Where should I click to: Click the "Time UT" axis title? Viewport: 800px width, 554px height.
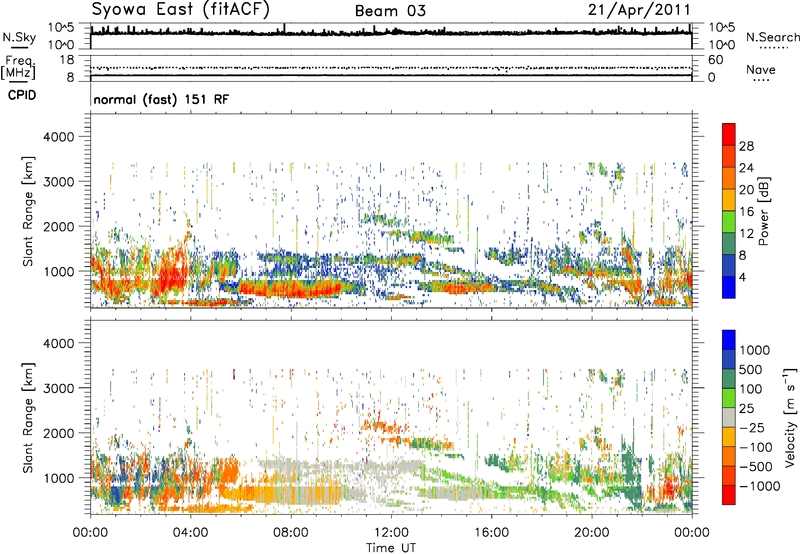(x=391, y=548)
